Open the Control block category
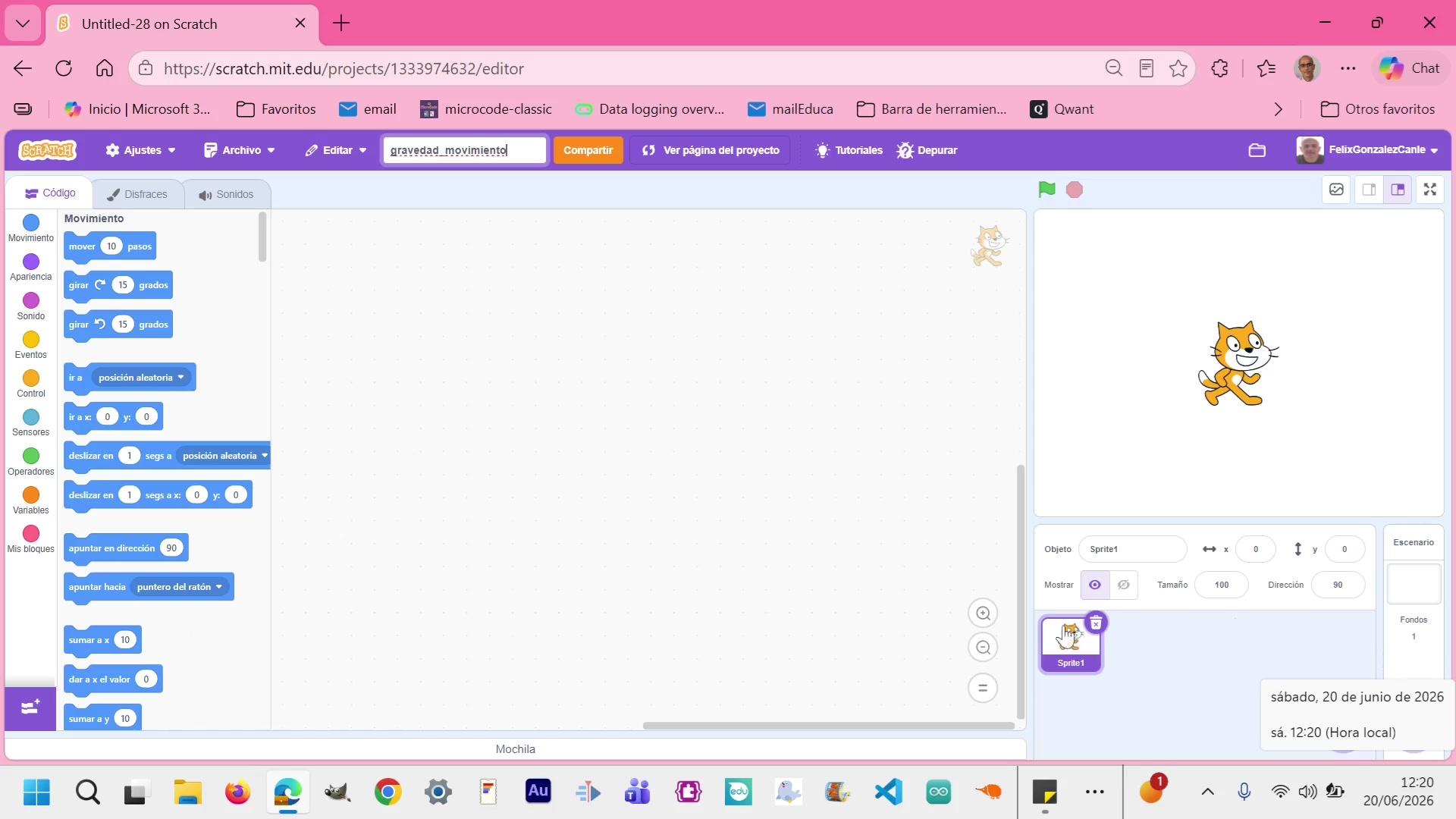This screenshot has height=819, width=1456. point(31,384)
